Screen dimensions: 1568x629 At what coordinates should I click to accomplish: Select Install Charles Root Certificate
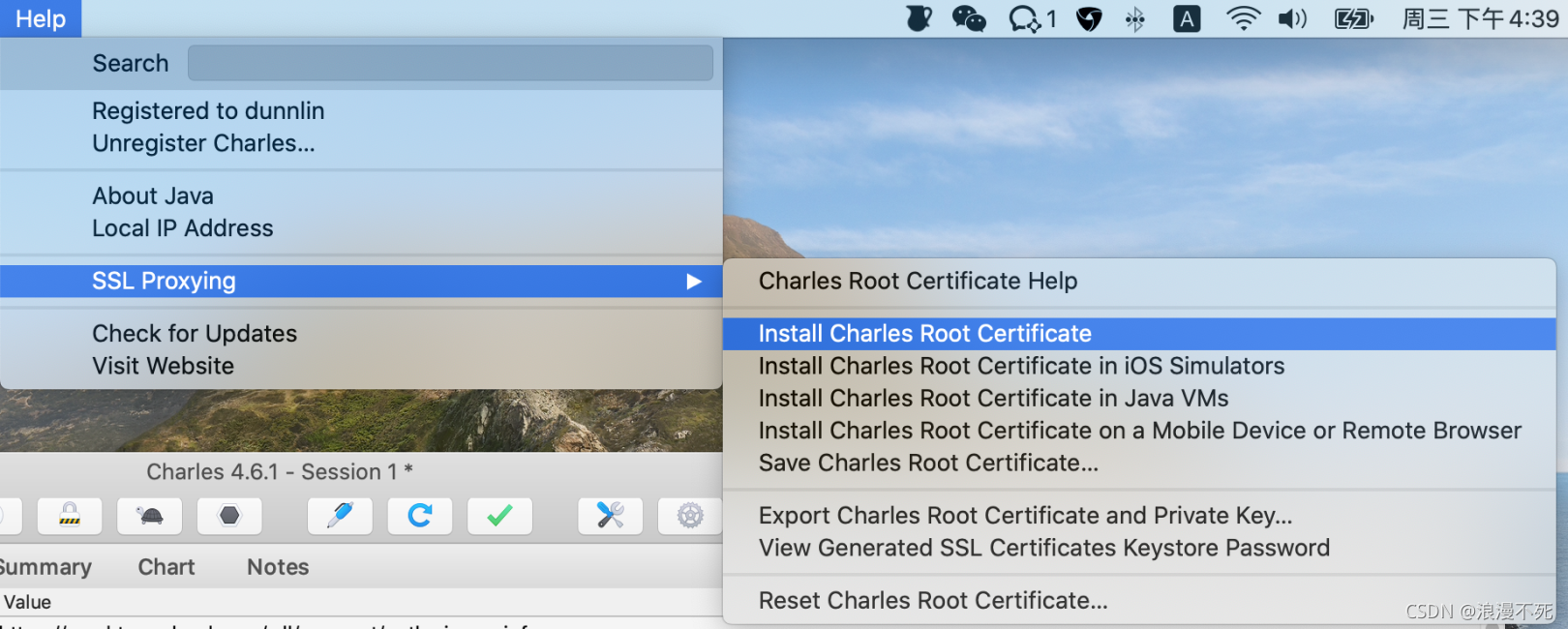point(1139,334)
